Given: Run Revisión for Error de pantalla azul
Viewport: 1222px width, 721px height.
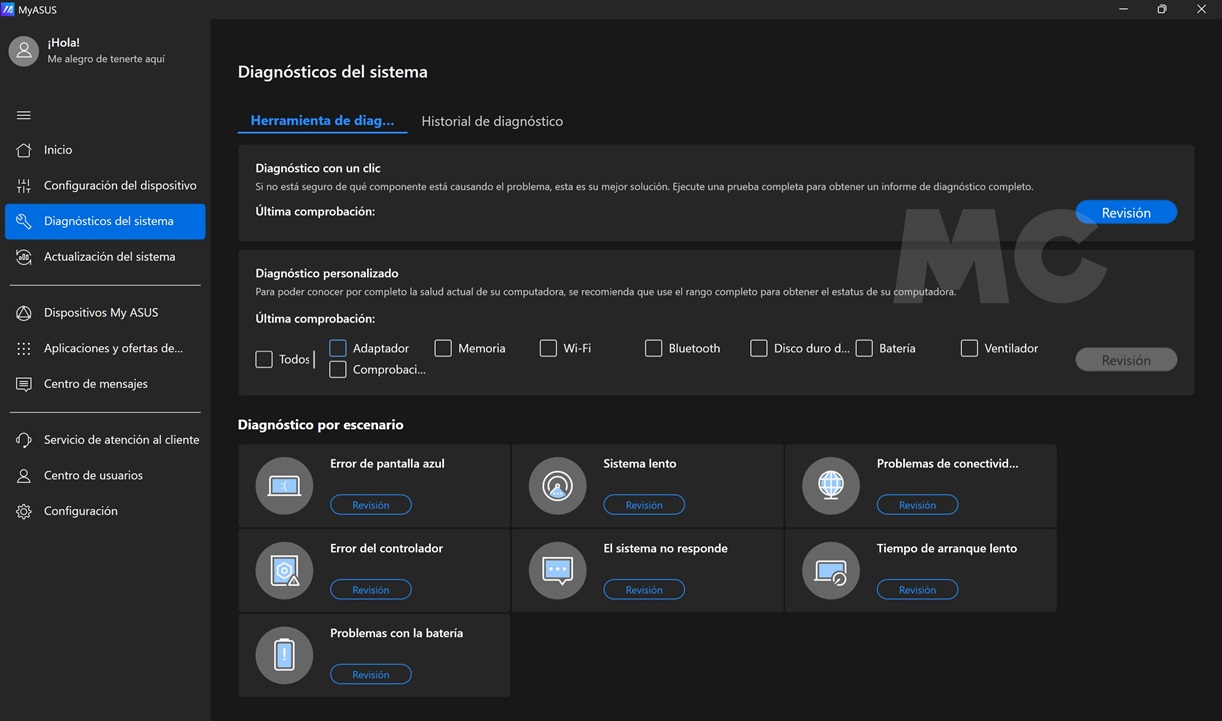Looking at the screenshot, I should pos(370,505).
